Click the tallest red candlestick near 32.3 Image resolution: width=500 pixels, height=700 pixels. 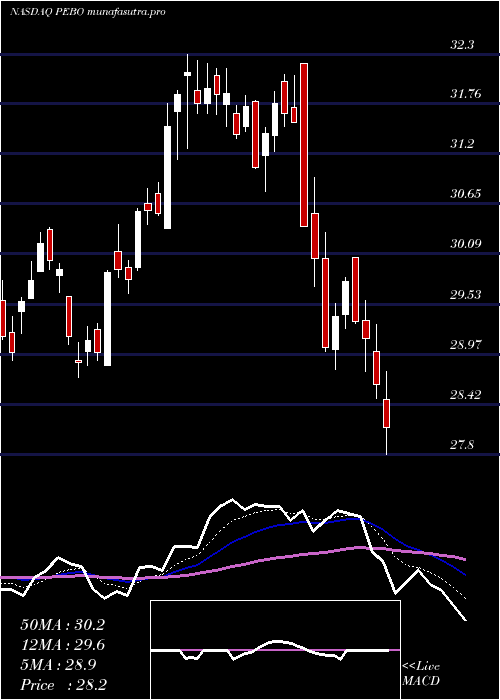tap(304, 145)
